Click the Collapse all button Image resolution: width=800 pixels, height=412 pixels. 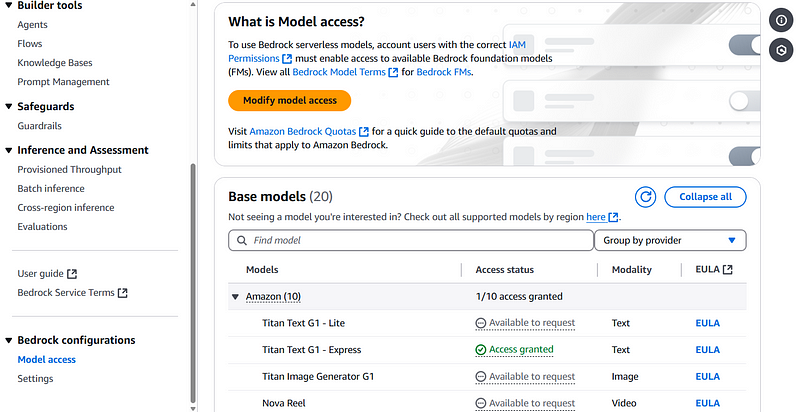[x=705, y=197]
